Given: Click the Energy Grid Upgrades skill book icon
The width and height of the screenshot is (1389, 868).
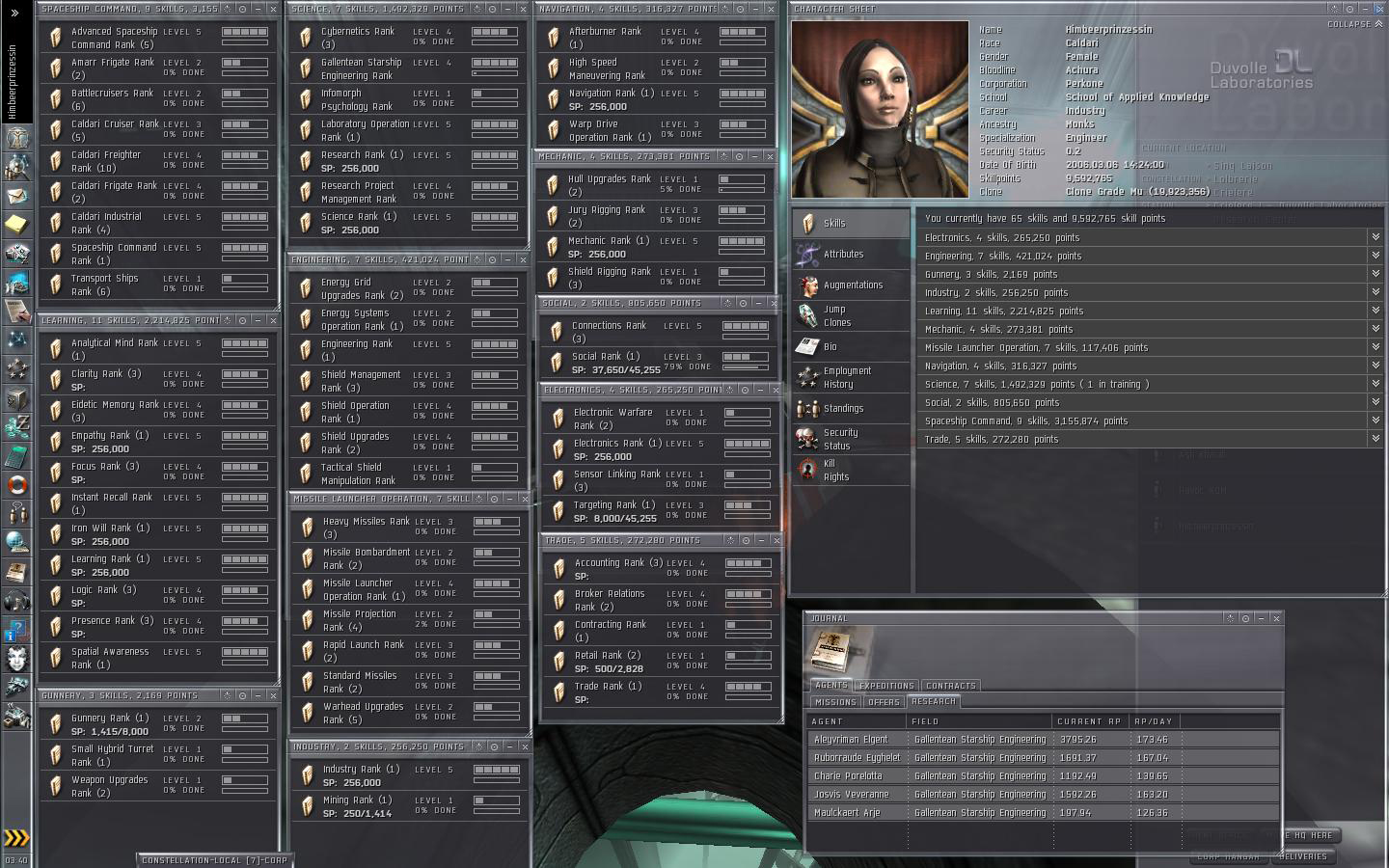Looking at the screenshot, I should [x=307, y=287].
